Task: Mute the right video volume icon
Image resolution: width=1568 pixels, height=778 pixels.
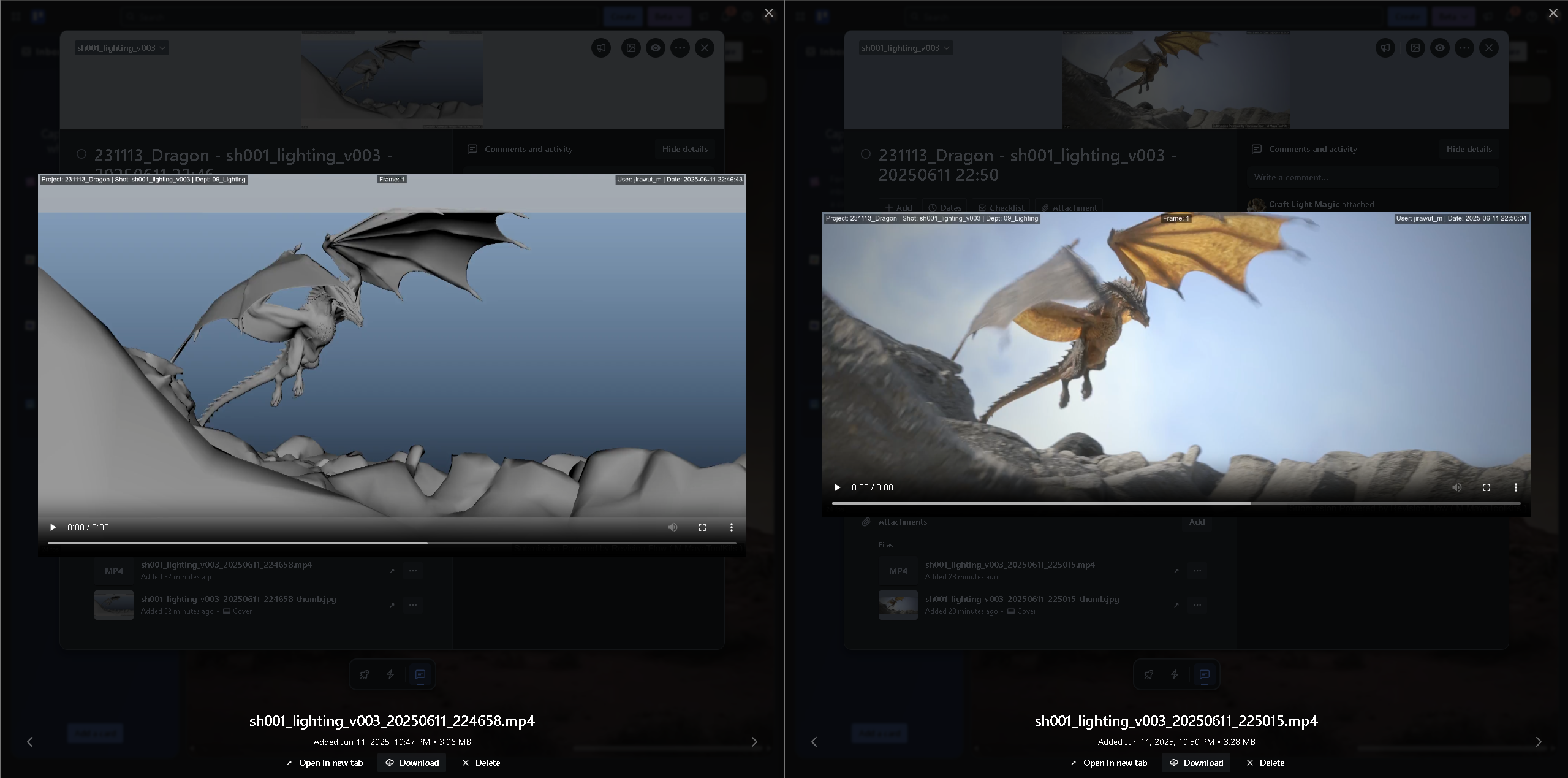Action: (1457, 487)
